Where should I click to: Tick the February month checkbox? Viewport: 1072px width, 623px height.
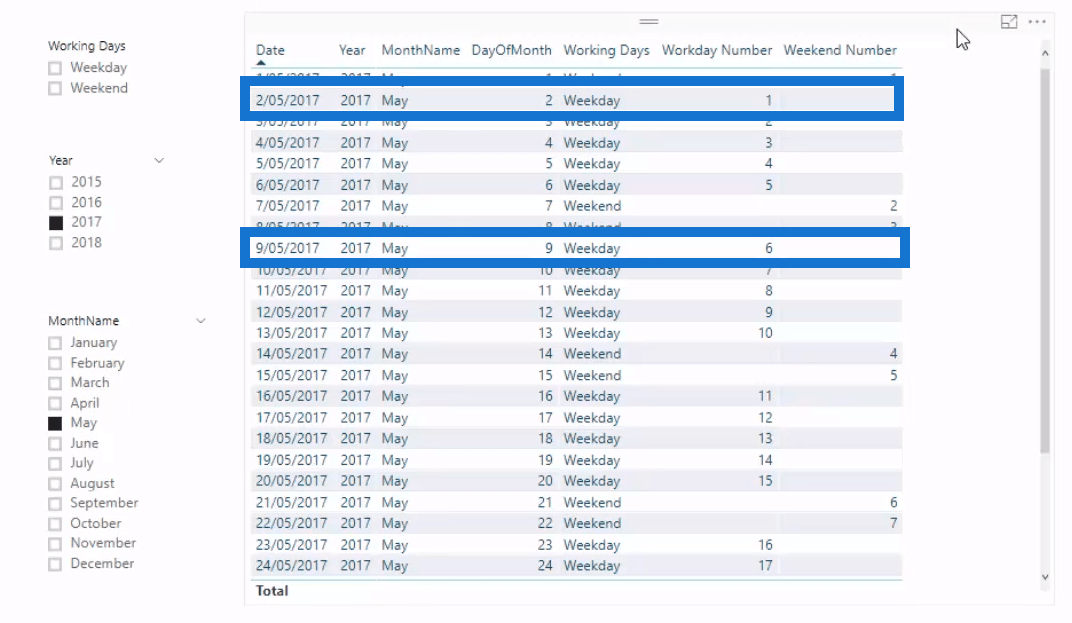click(x=55, y=363)
